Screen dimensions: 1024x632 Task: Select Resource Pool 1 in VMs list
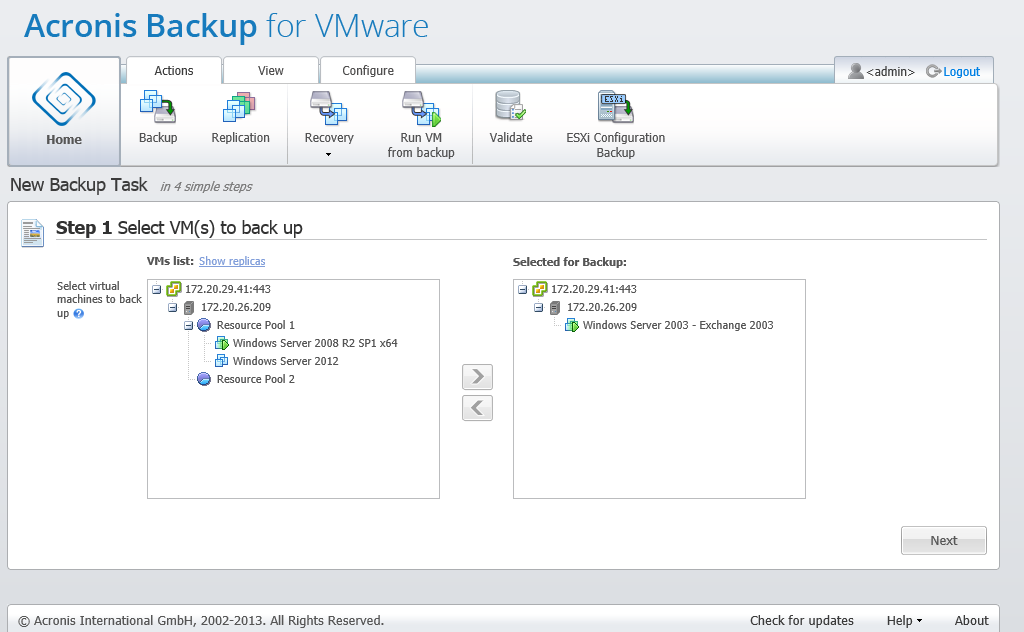(x=255, y=325)
